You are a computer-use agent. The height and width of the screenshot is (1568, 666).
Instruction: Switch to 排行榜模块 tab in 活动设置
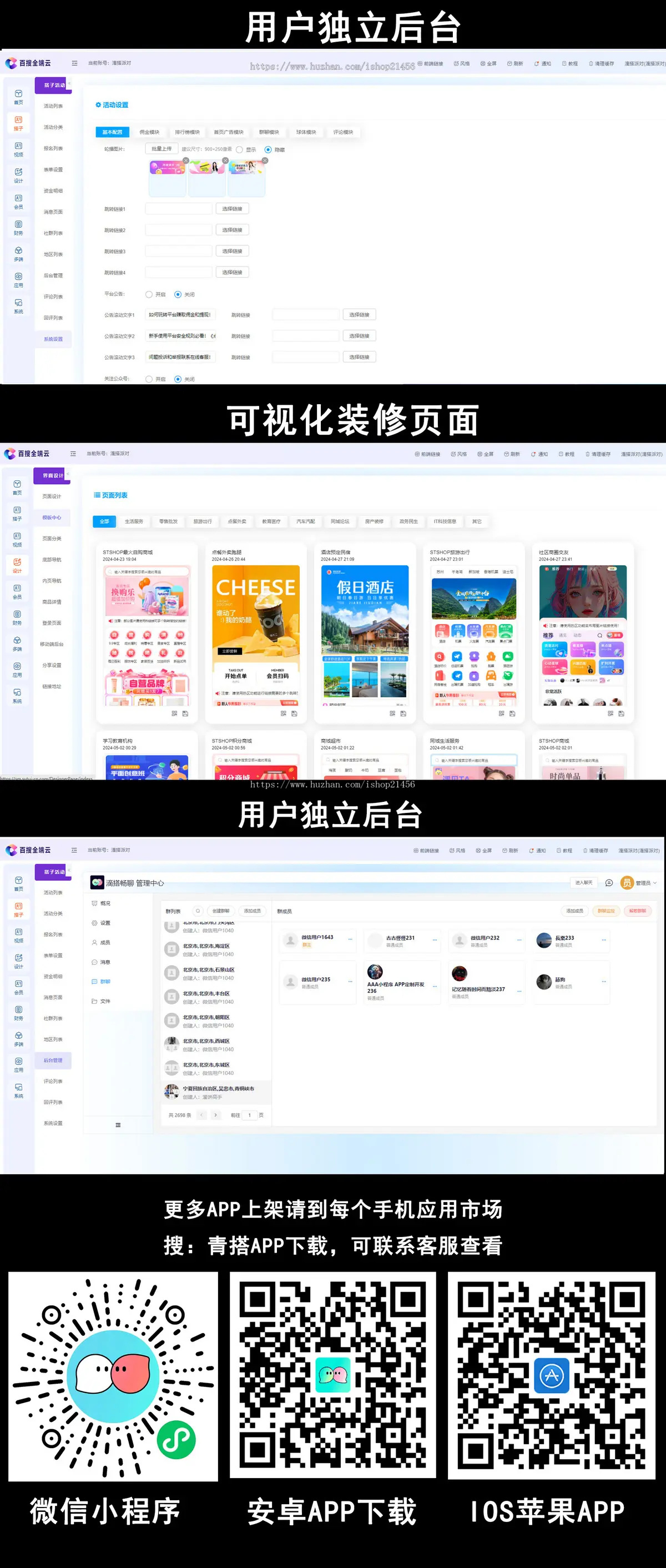[x=188, y=132]
